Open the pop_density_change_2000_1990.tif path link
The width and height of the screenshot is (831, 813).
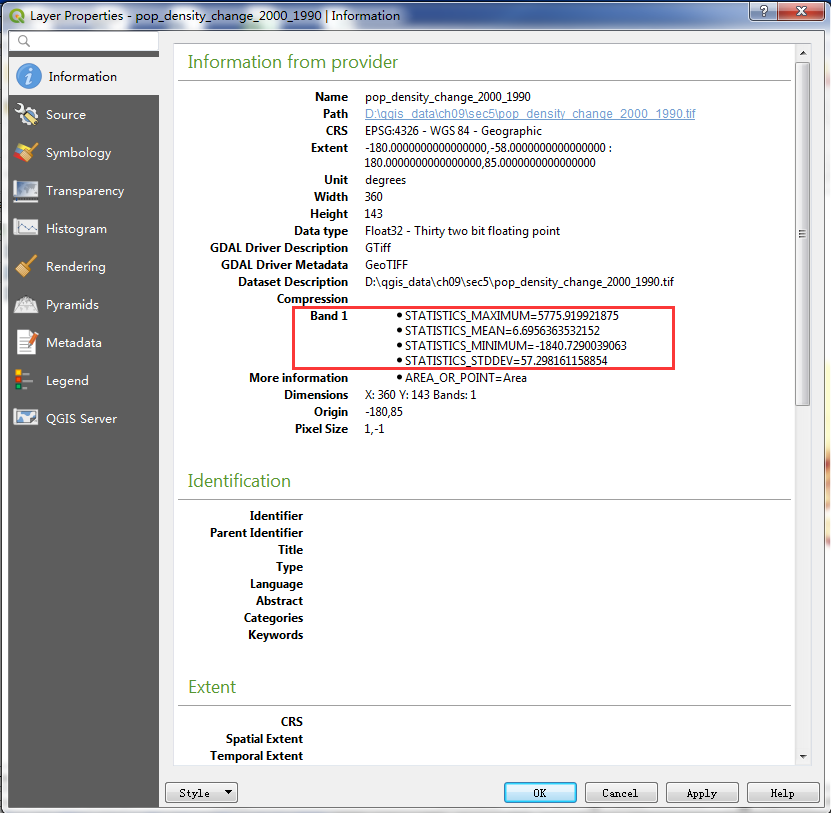tap(530, 114)
